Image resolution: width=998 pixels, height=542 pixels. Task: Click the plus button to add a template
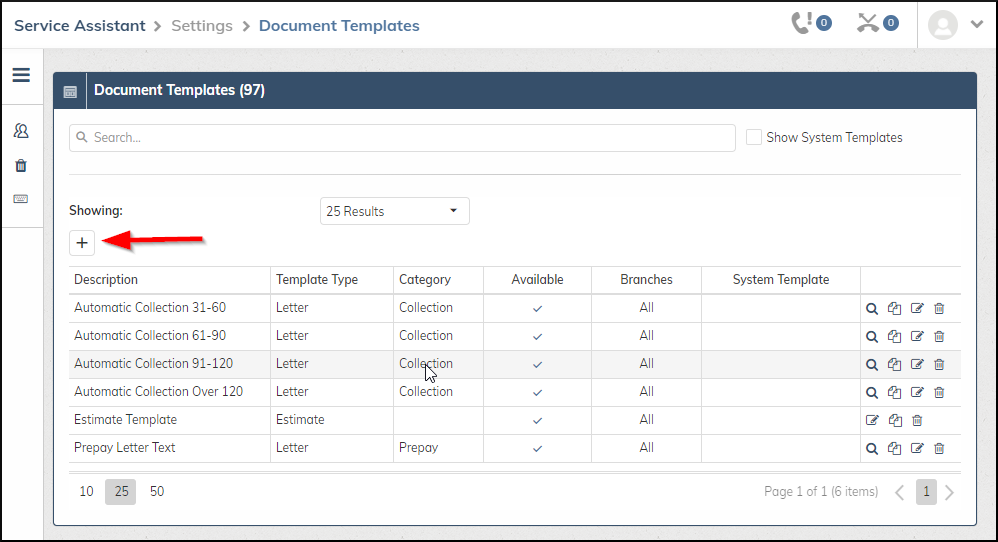(82, 242)
